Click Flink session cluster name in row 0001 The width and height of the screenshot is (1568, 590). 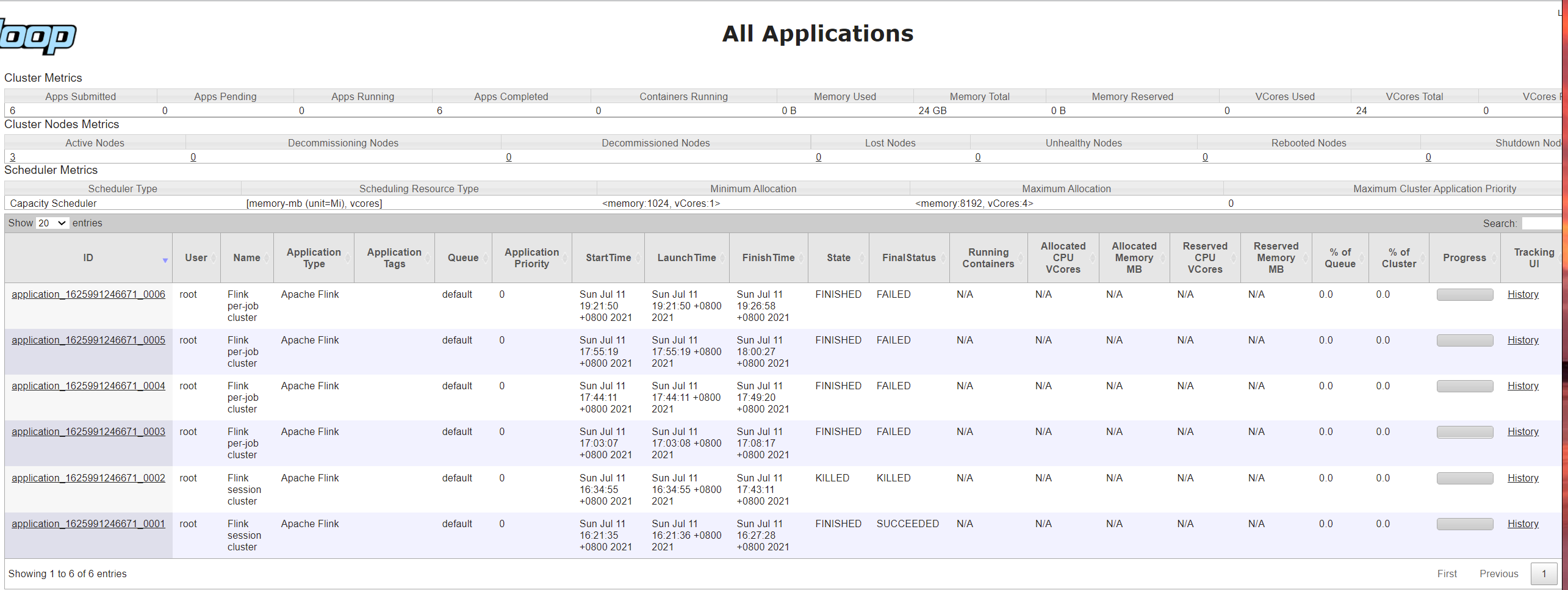tap(244, 536)
